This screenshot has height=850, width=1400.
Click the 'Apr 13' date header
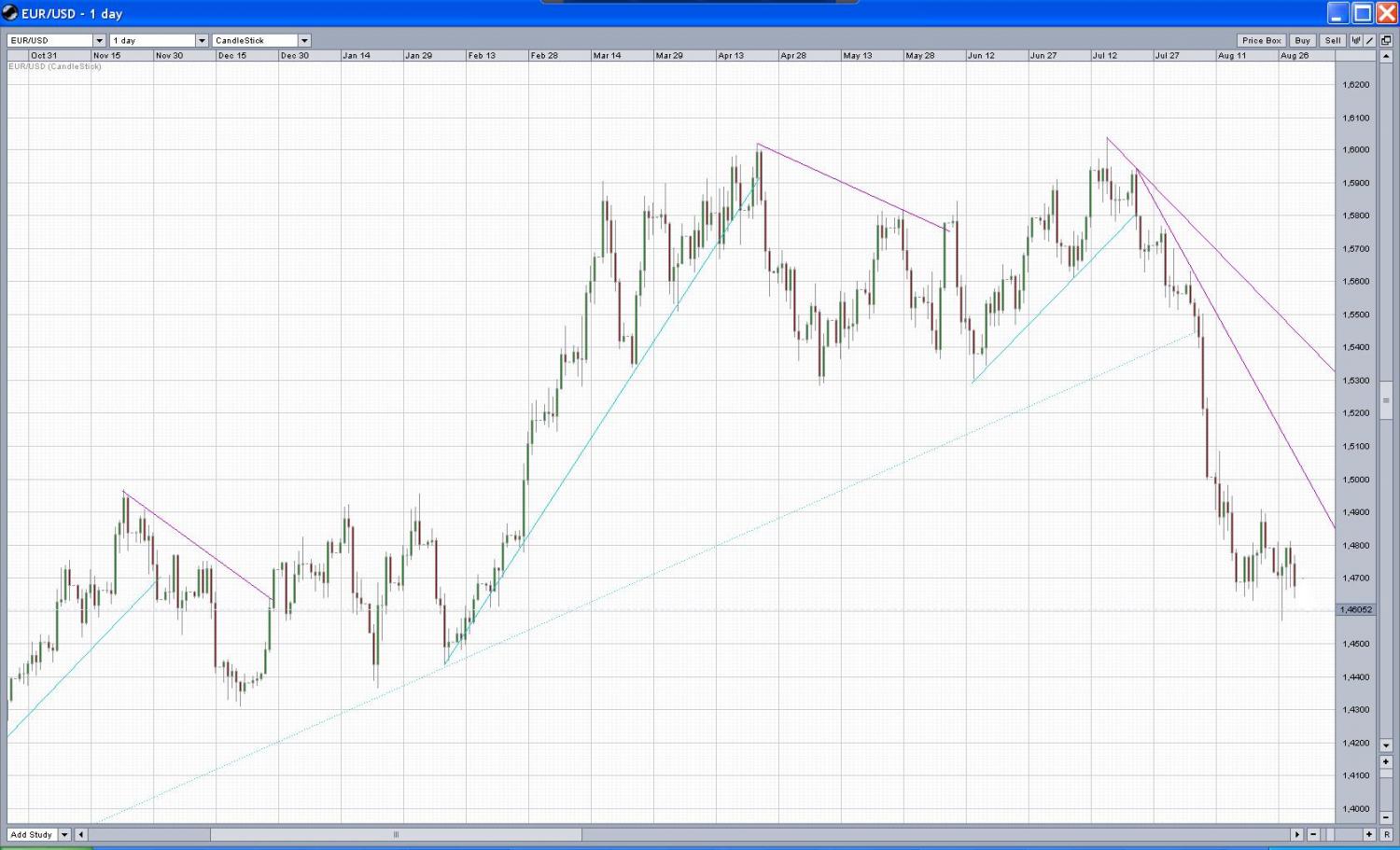[731, 55]
